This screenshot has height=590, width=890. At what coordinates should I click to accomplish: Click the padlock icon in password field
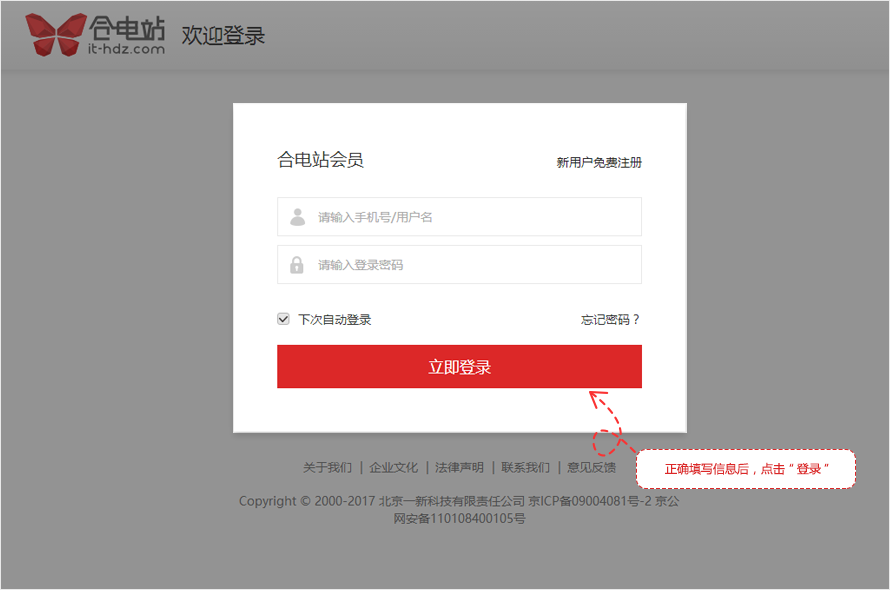coord(297,265)
